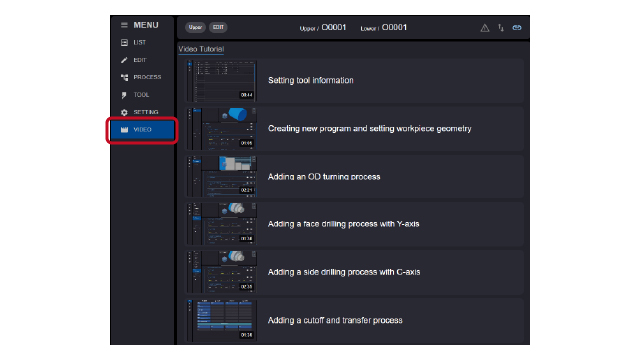The height and width of the screenshot is (360, 640).
Task: Click the Lower O0001 program number
Action: pyautogui.click(x=394, y=27)
